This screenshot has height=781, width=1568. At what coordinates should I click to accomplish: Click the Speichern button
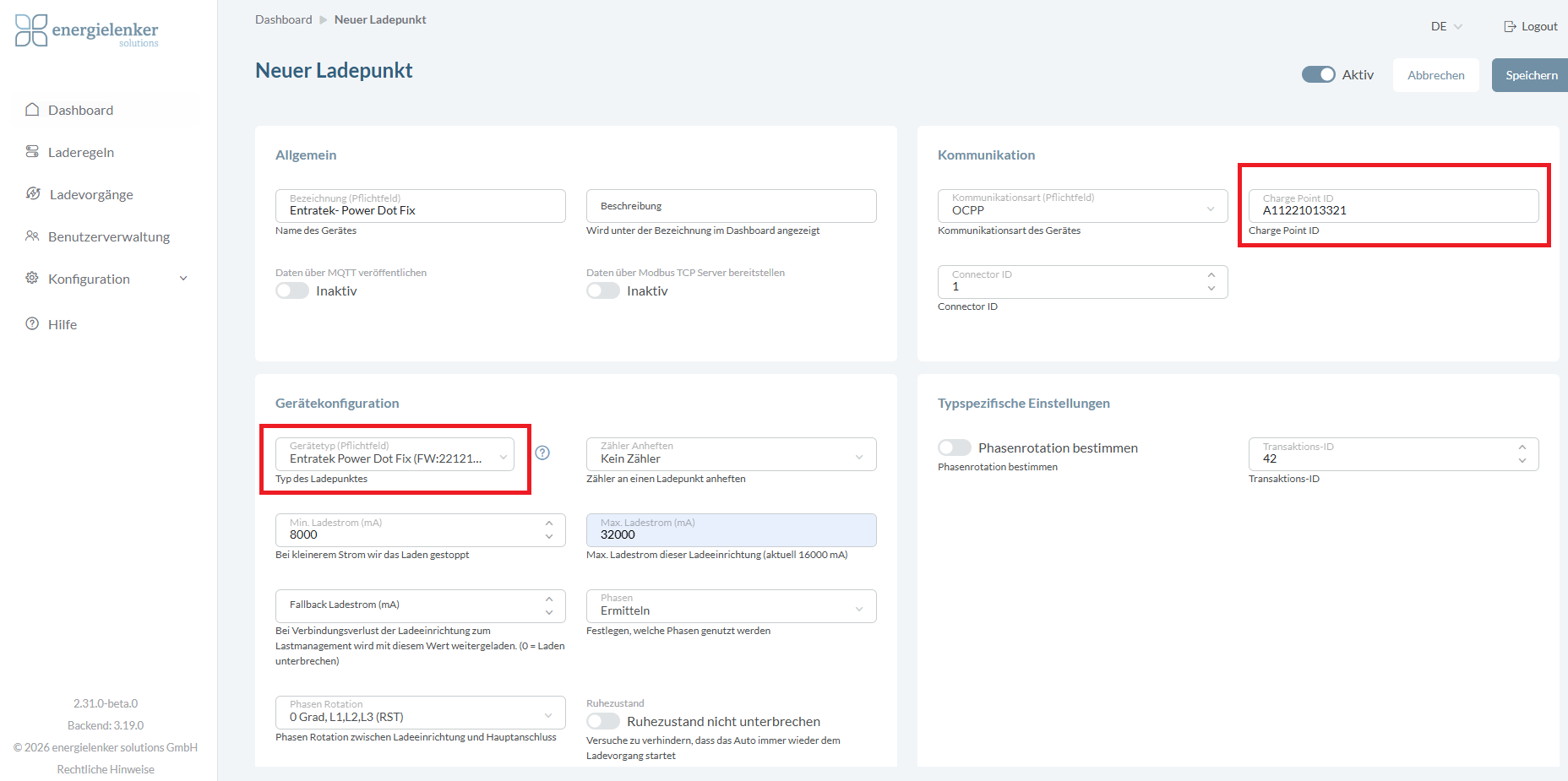(1530, 75)
